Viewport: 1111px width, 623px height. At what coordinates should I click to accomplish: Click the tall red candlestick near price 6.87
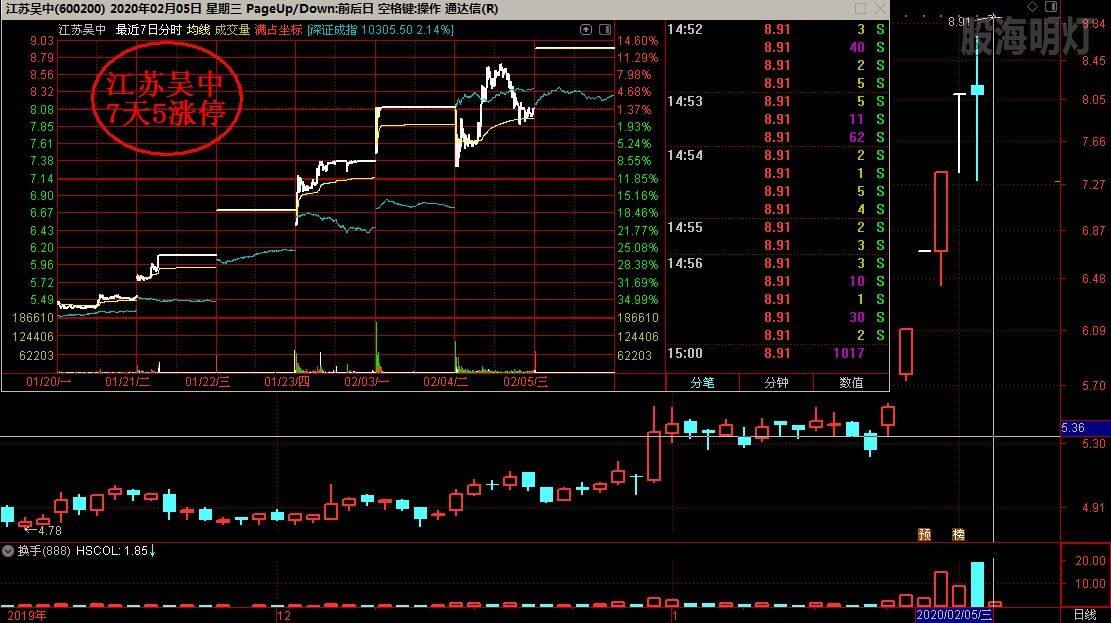941,211
